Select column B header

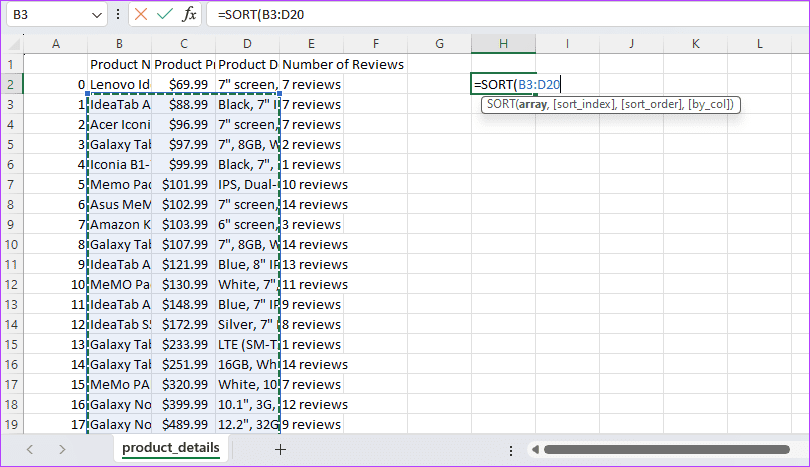tap(119, 44)
